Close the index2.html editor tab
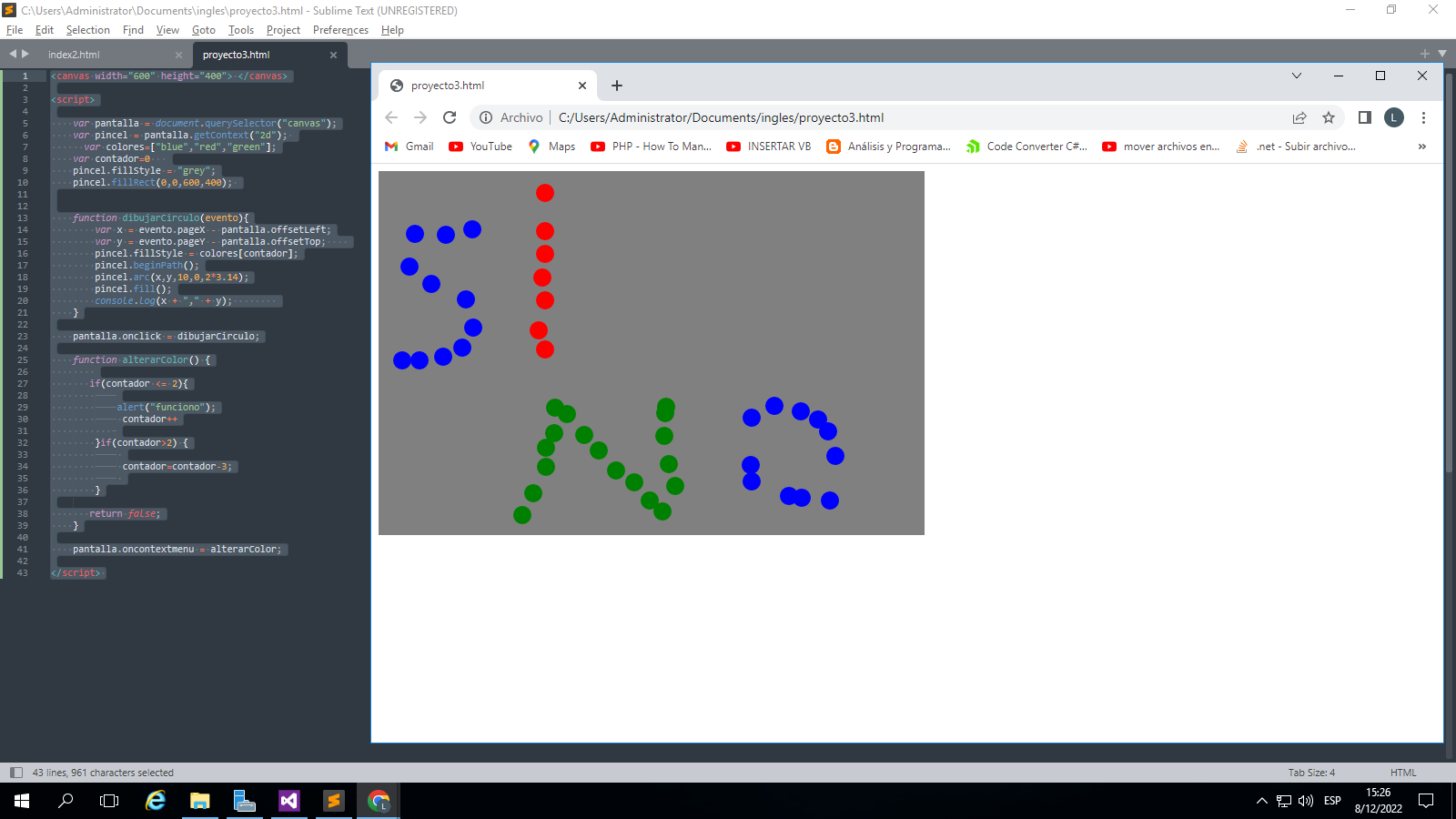1456x819 pixels. click(178, 55)
